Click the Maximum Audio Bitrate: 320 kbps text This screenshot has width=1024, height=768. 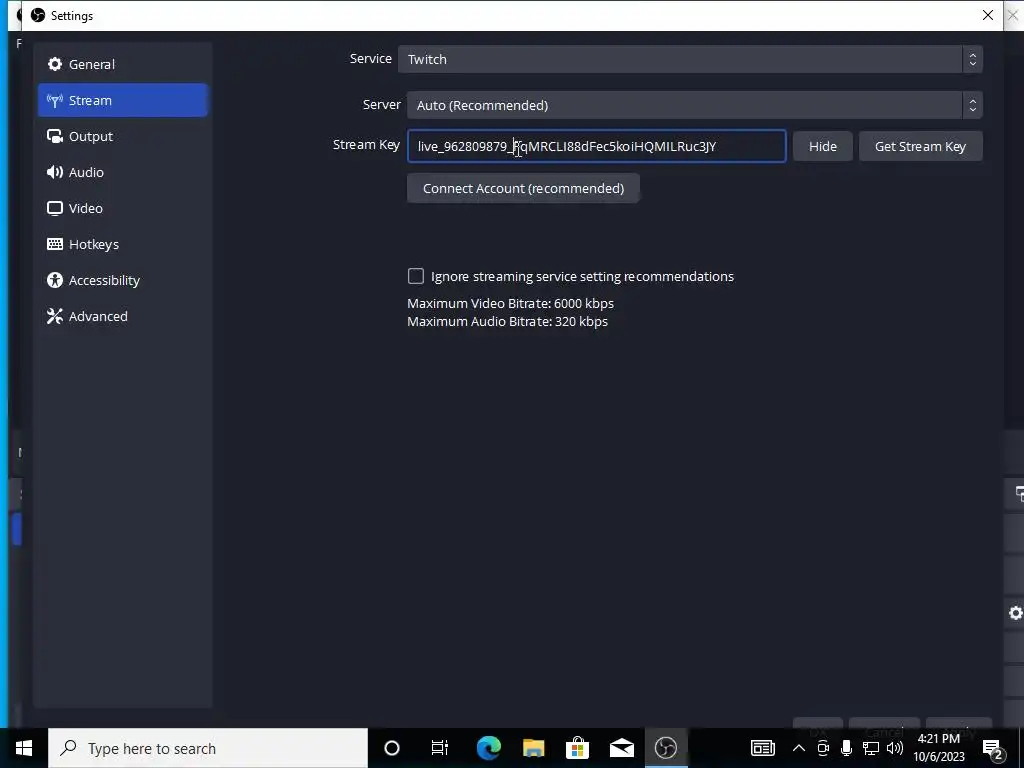pos(507,321)
